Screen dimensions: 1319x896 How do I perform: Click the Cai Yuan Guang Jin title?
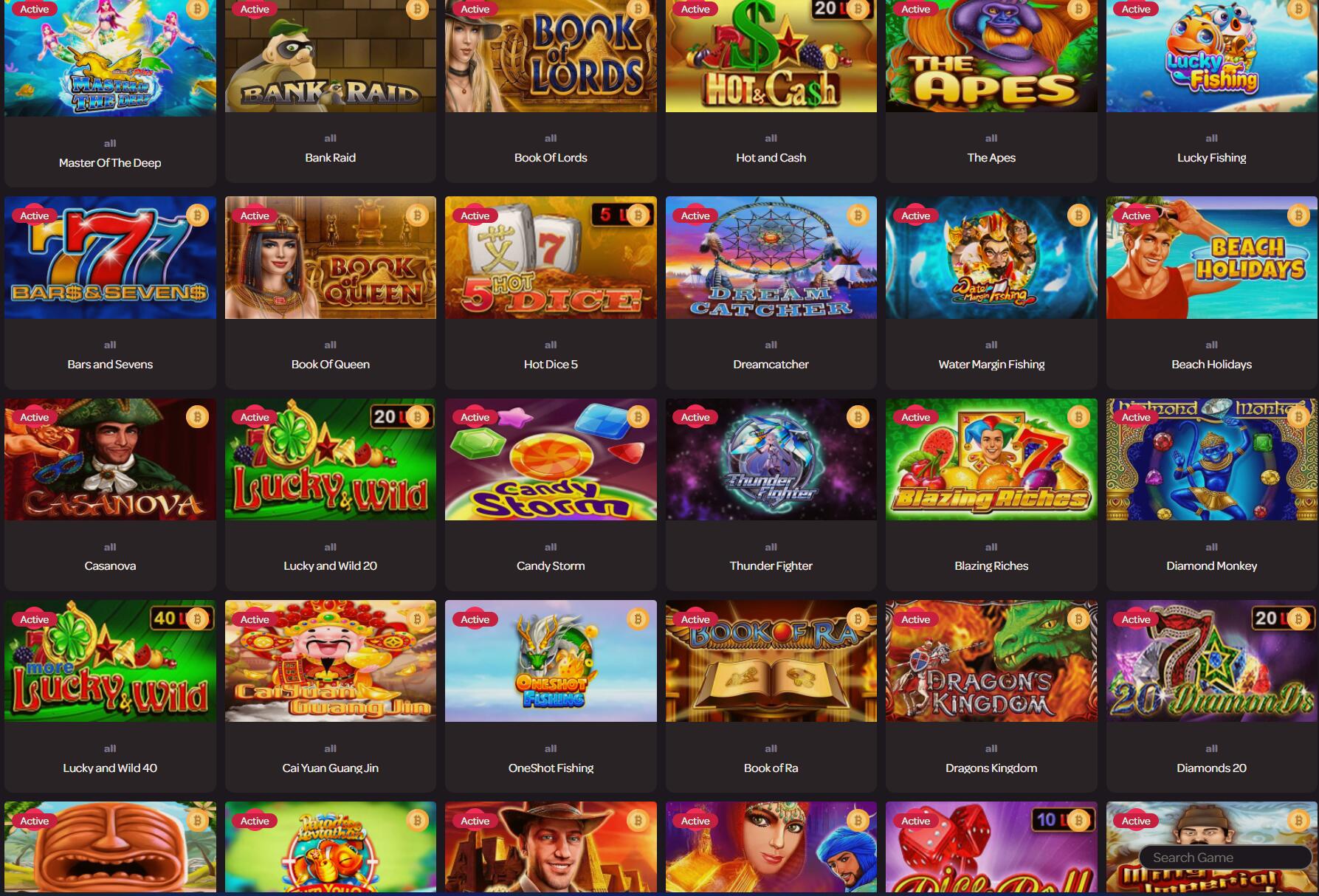pos(330,768)
